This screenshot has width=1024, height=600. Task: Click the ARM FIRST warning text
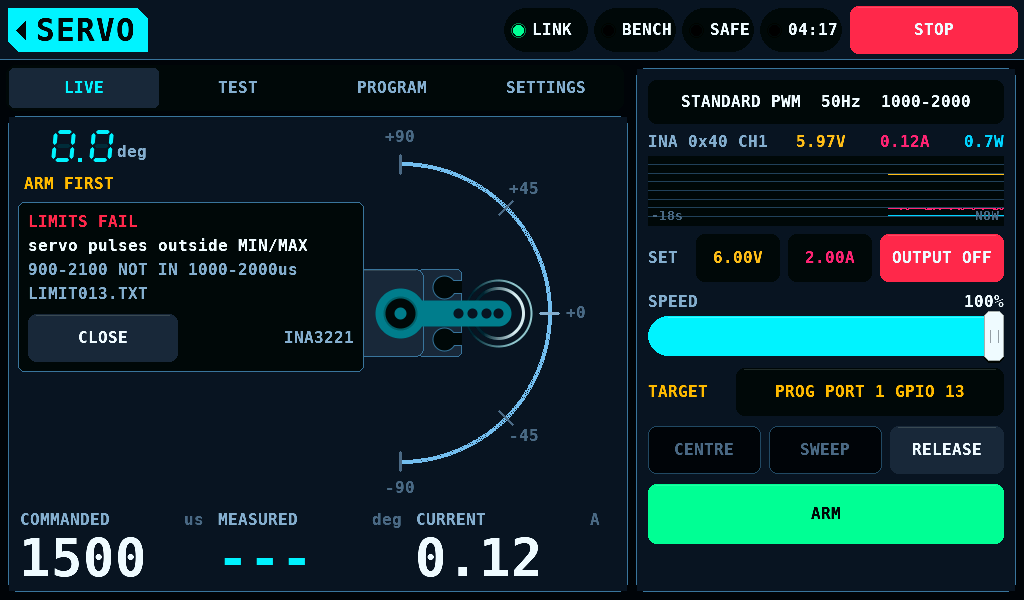point(69,183)
